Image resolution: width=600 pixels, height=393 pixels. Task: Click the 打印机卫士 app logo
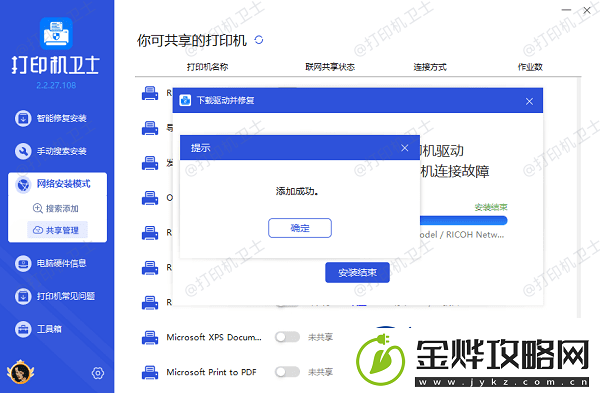coord(56,33)
